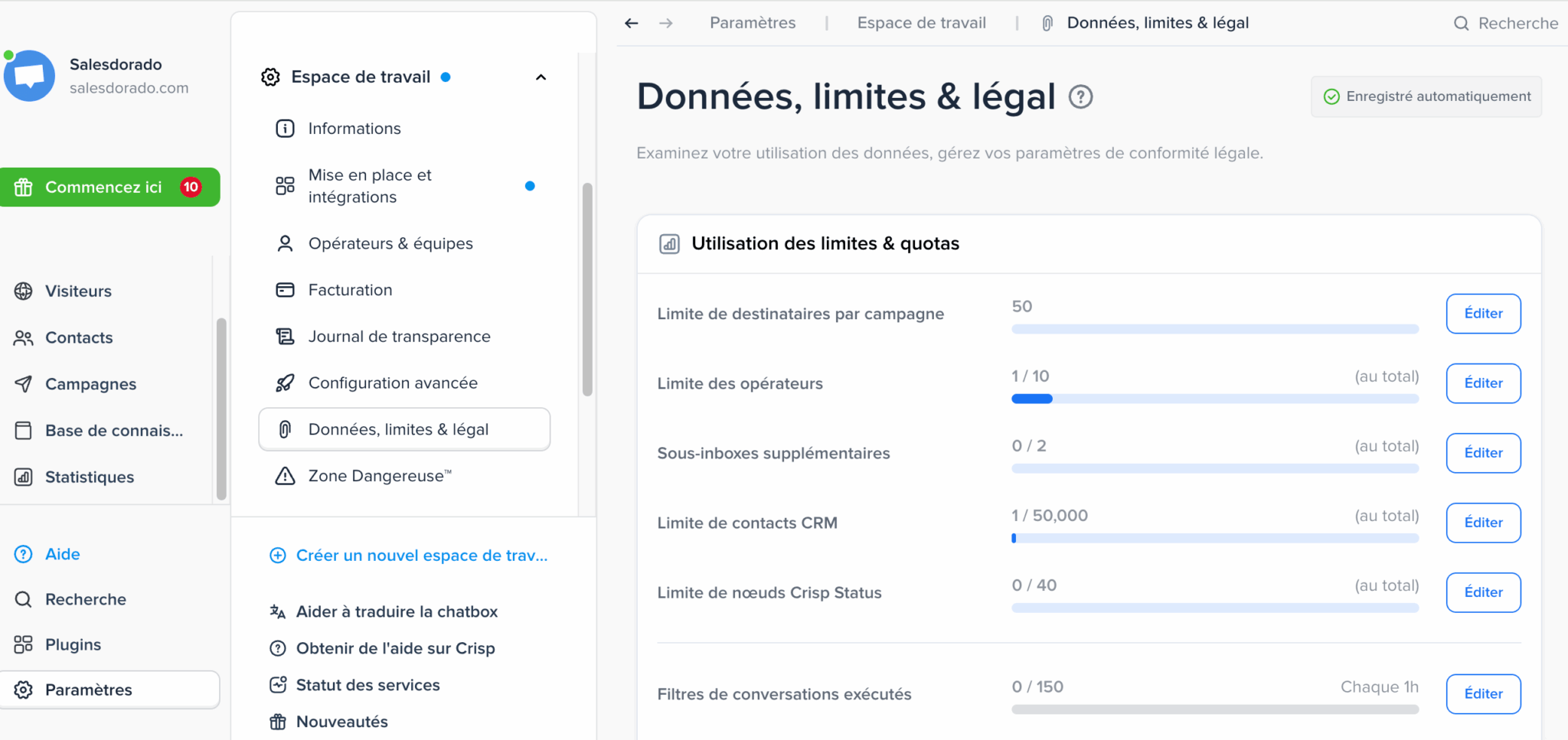Click the Opérateurs & équipes person icon
1568x740 pixels.
[285, 243]
